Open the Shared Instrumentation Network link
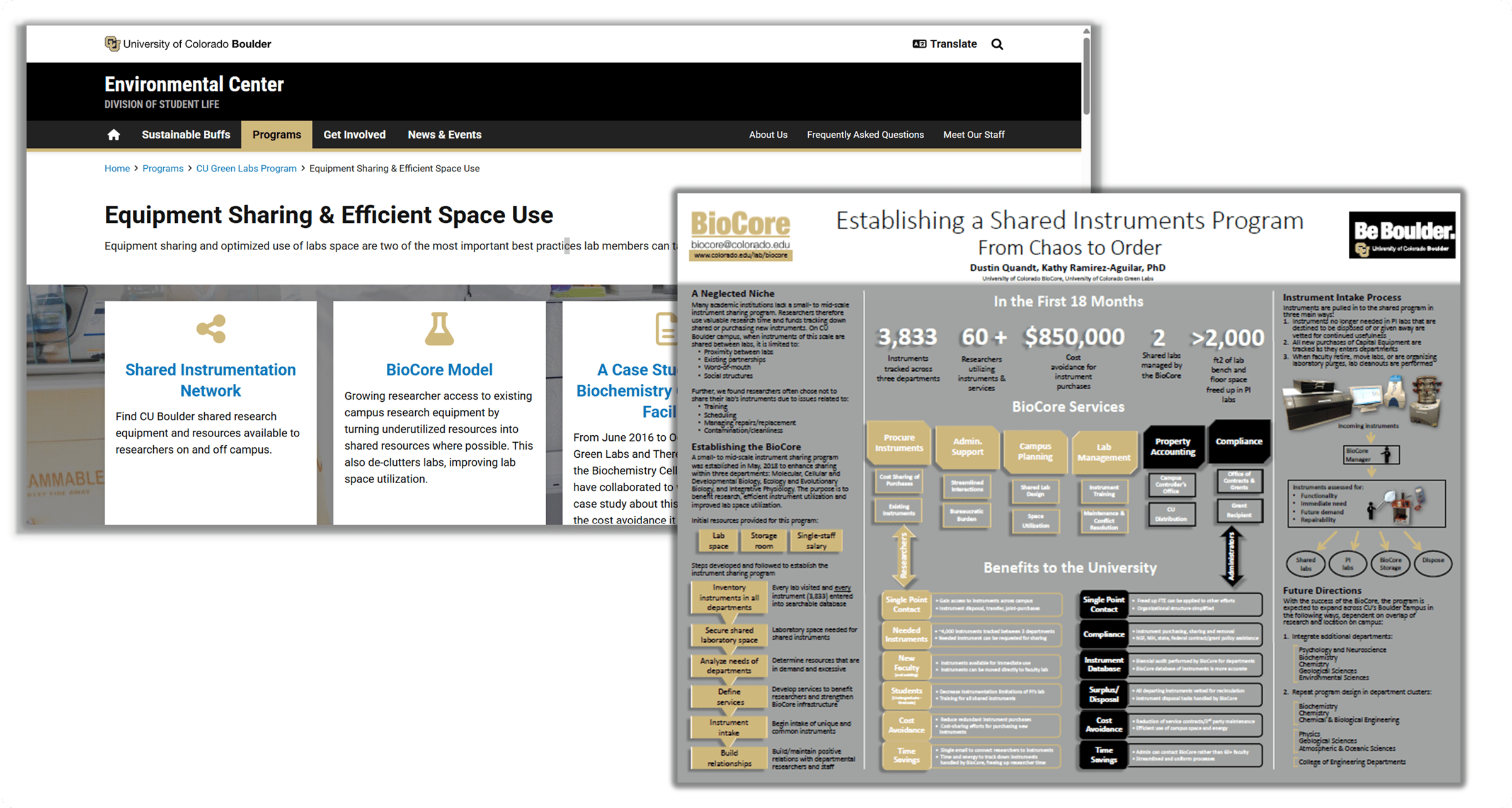This screenshot has width=1512, height=808. click(210, 380)
